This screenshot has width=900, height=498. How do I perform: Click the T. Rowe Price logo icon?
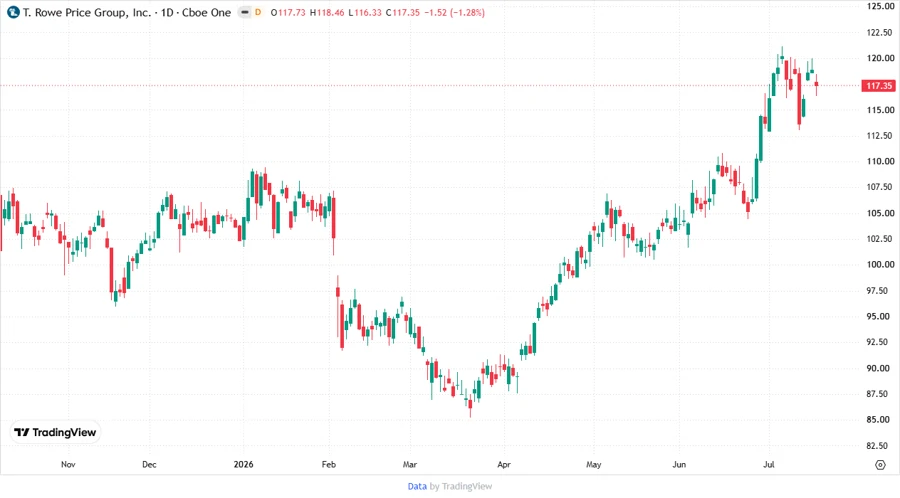[x=13, y=12]
